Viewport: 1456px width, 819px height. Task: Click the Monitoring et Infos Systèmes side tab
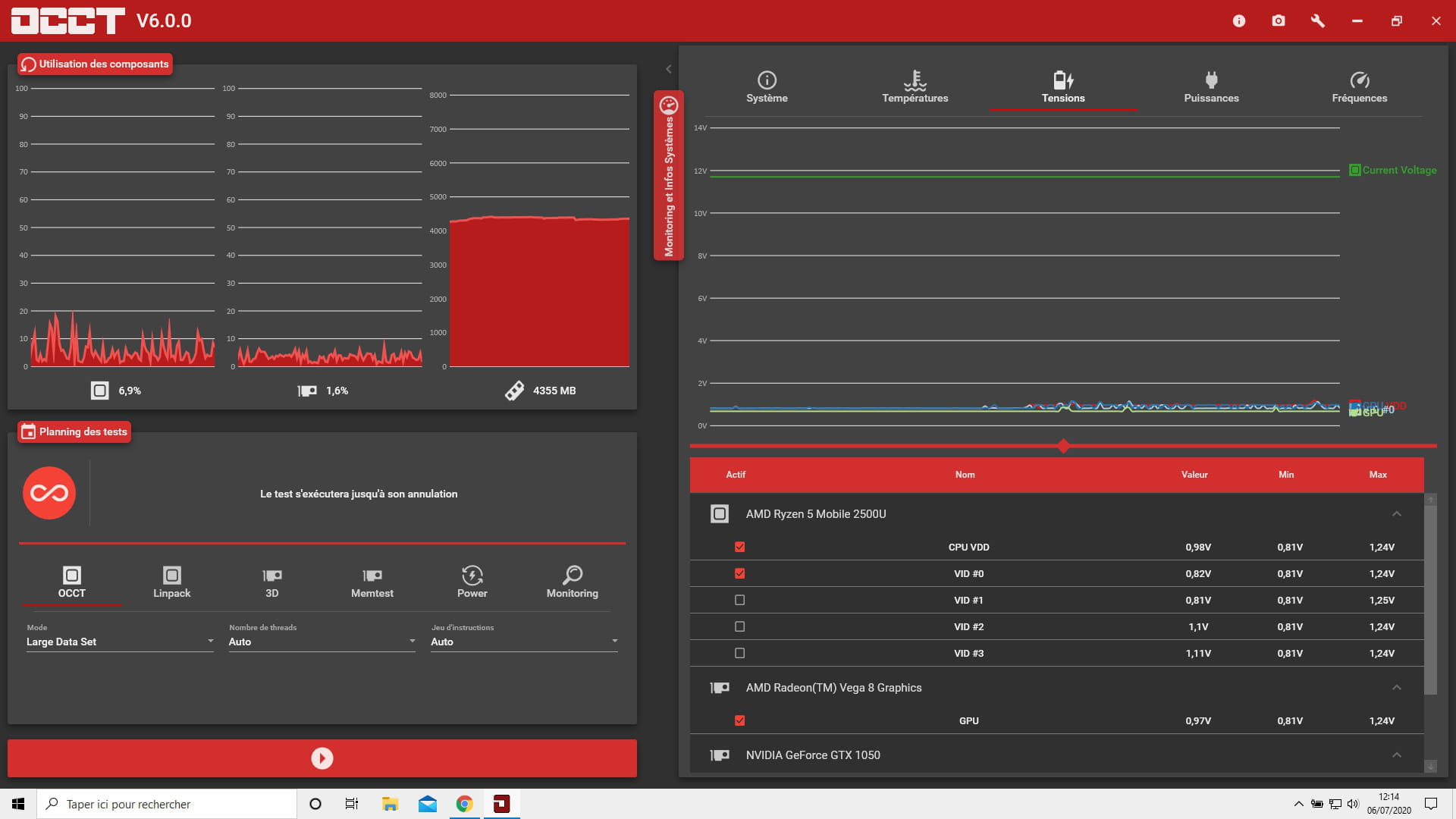coord(669,175)
